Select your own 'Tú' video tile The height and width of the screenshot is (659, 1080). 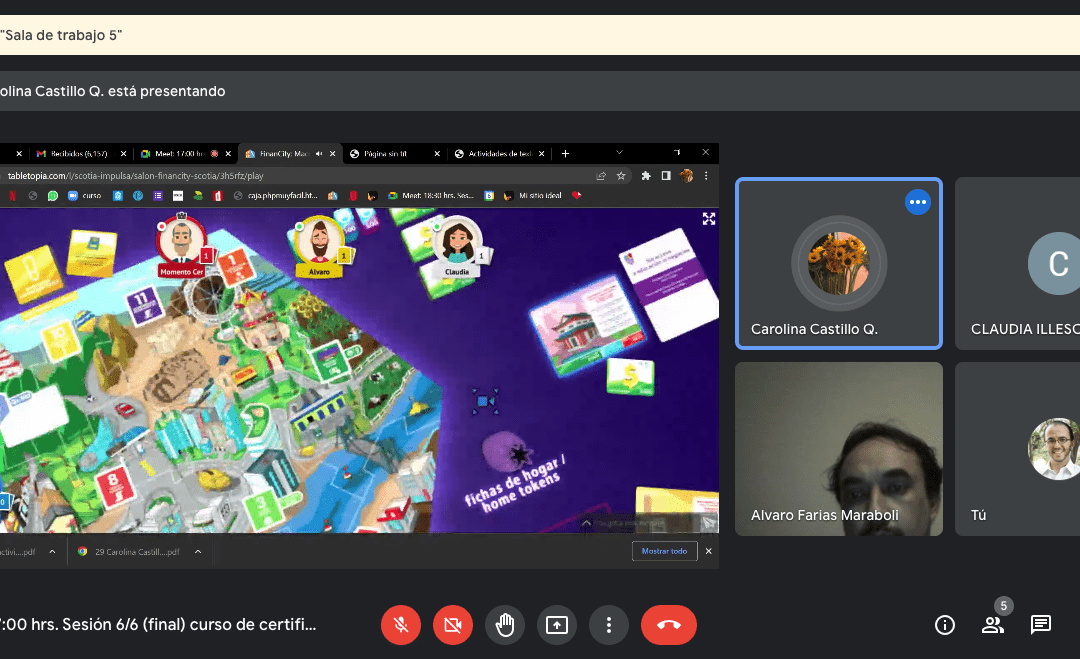pos(1017,449)
